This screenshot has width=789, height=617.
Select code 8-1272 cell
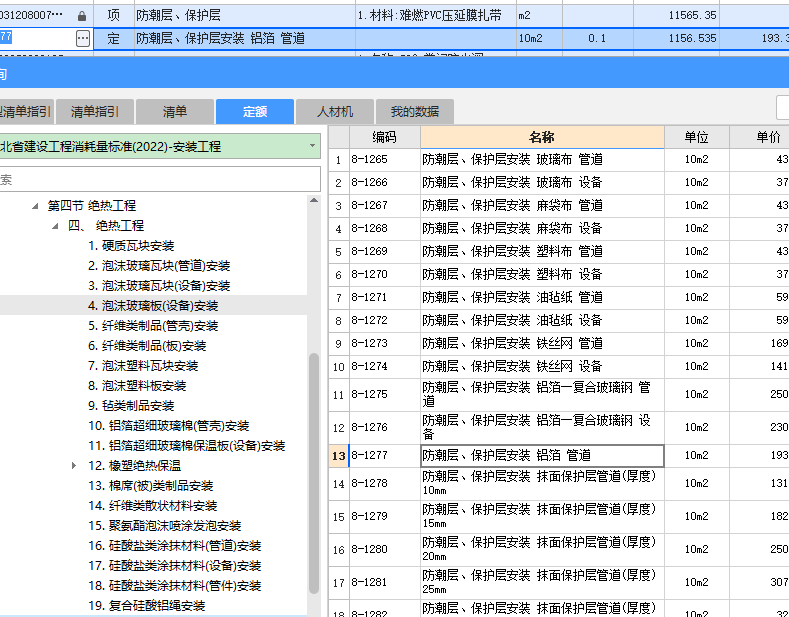[384, 320]
